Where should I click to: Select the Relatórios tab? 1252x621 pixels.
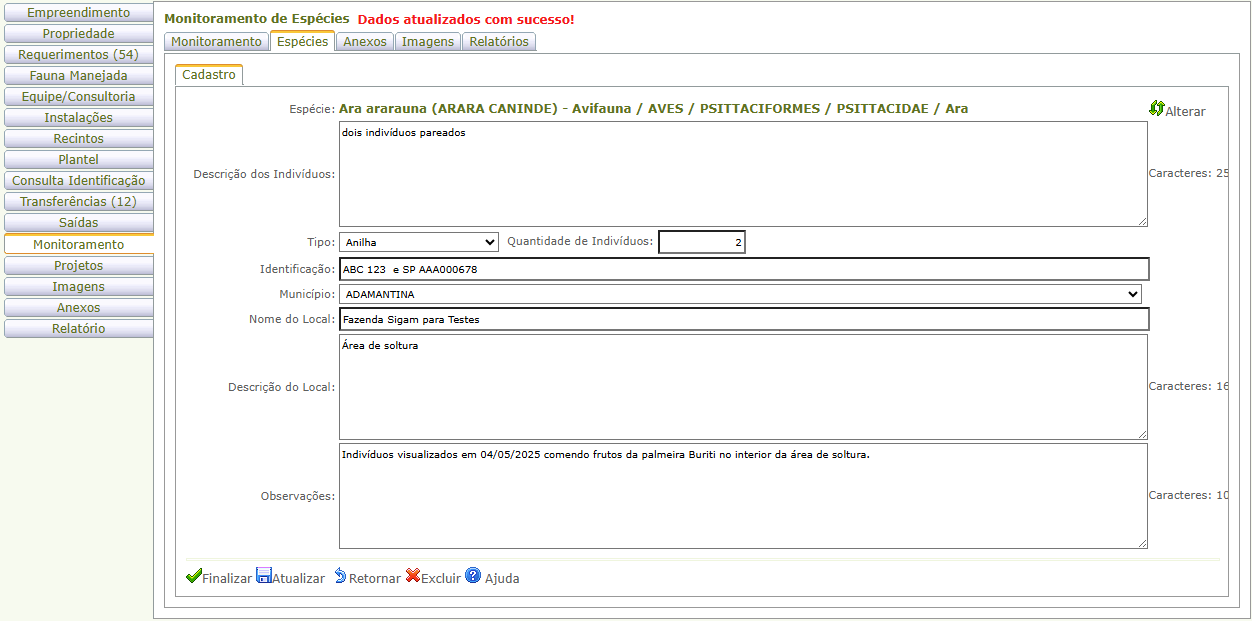click(x=498, y=42)
